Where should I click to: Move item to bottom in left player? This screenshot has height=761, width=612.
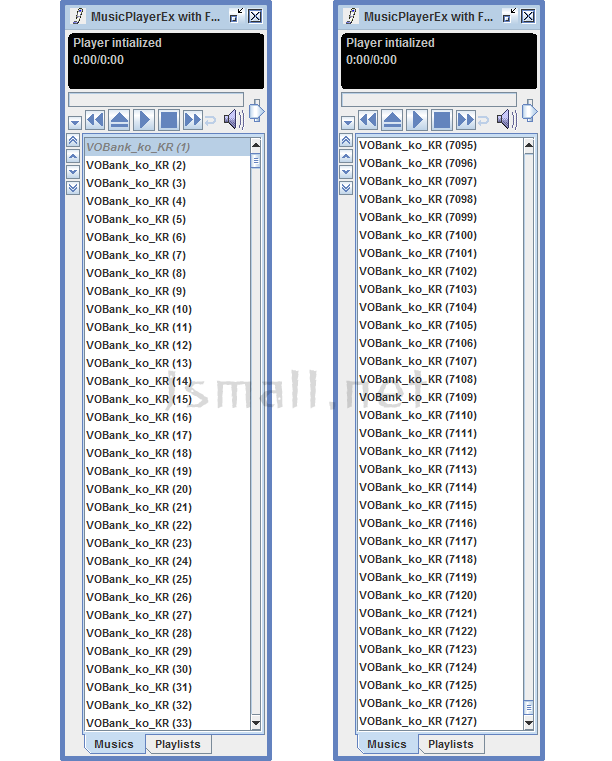pos(73,188)
